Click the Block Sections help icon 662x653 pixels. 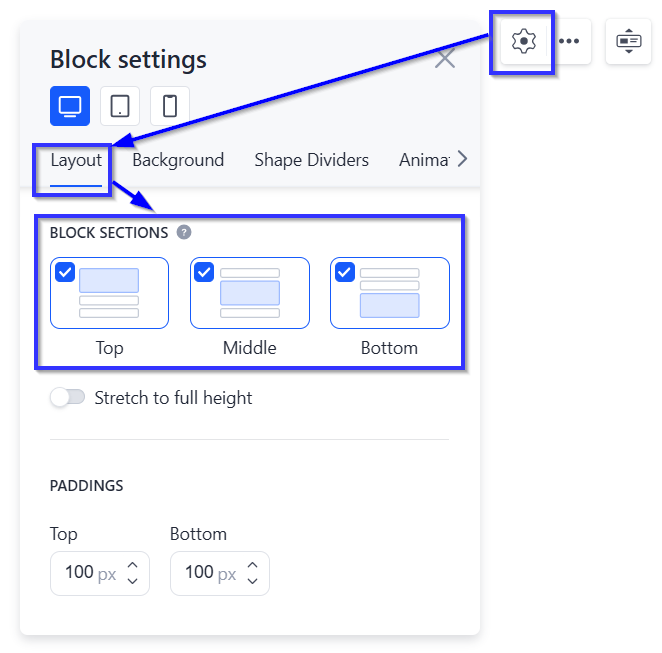(x=184, y=233)
